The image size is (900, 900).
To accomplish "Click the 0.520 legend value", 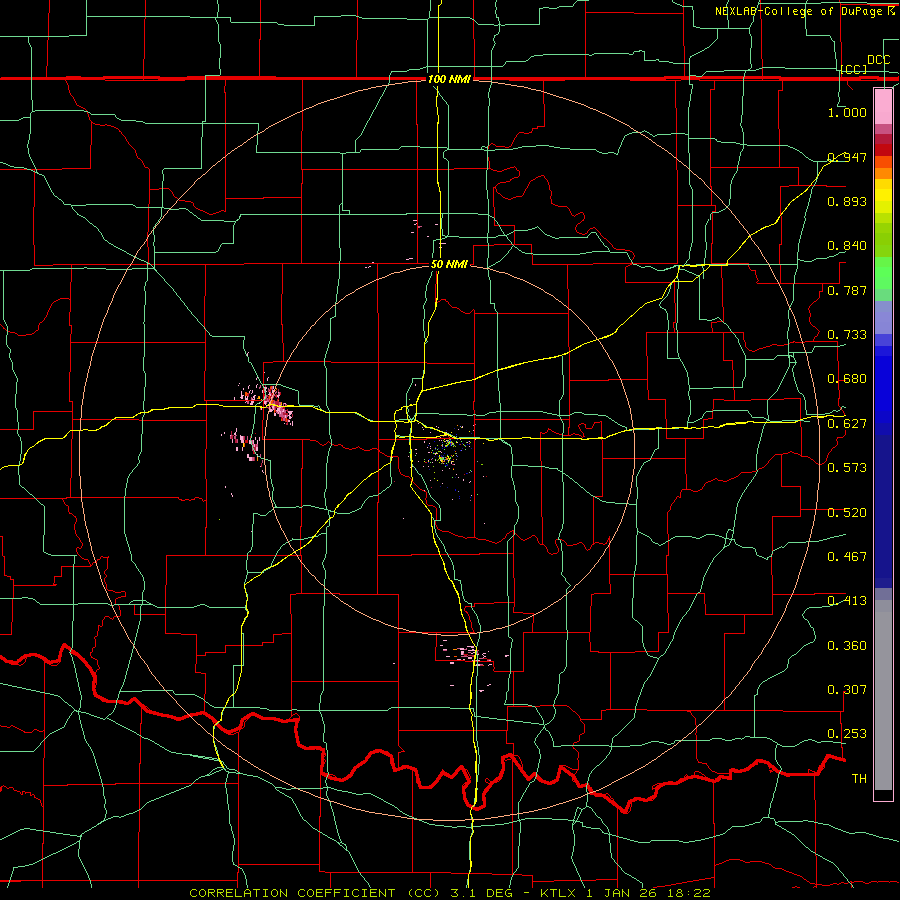I will coord(847,513).
